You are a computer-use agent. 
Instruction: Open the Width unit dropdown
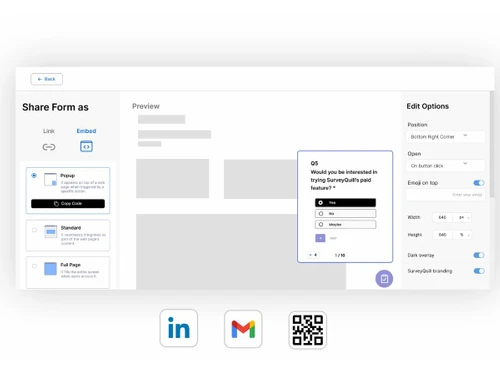[x=462, y=217]
